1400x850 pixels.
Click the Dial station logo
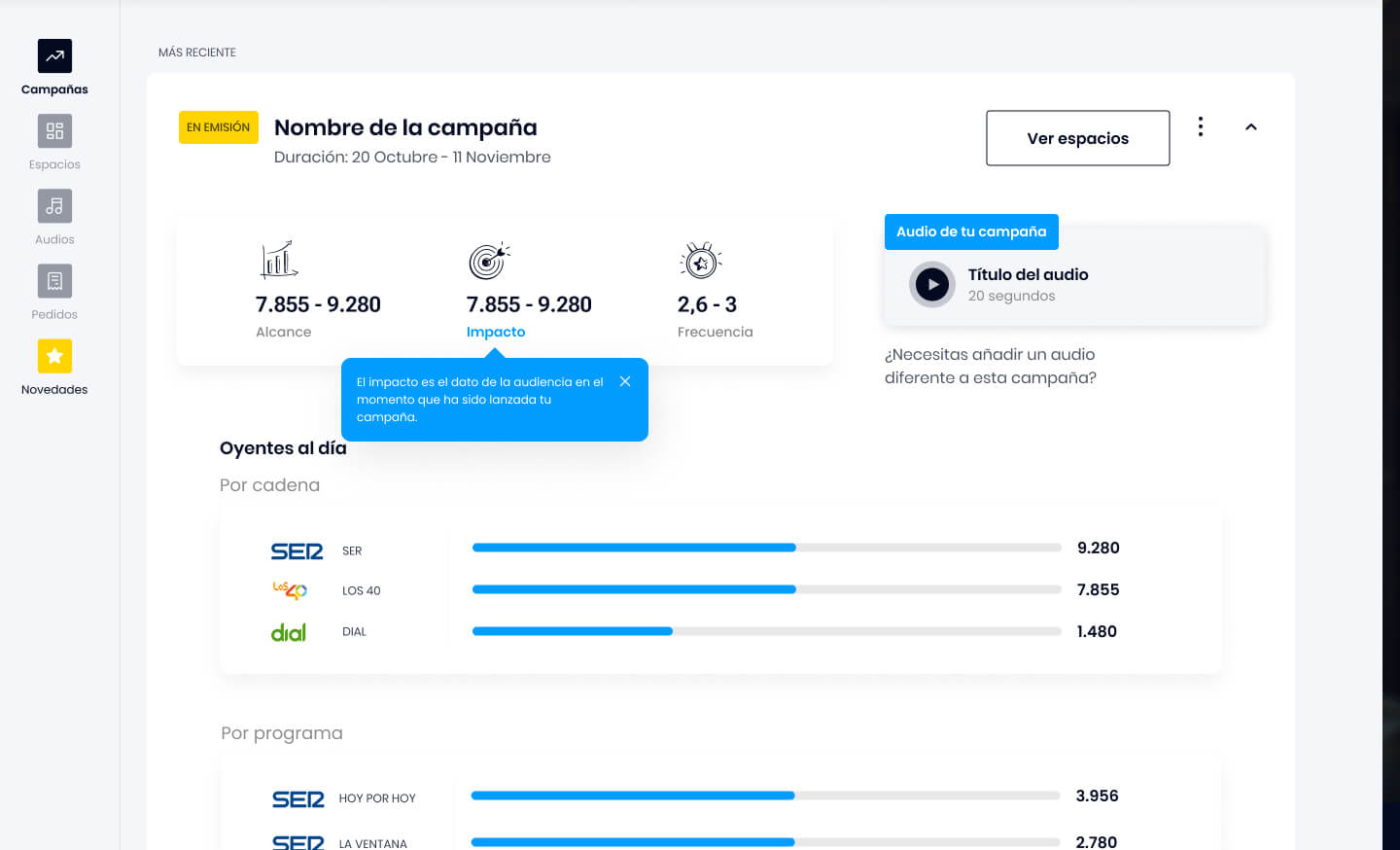(289, 632)
